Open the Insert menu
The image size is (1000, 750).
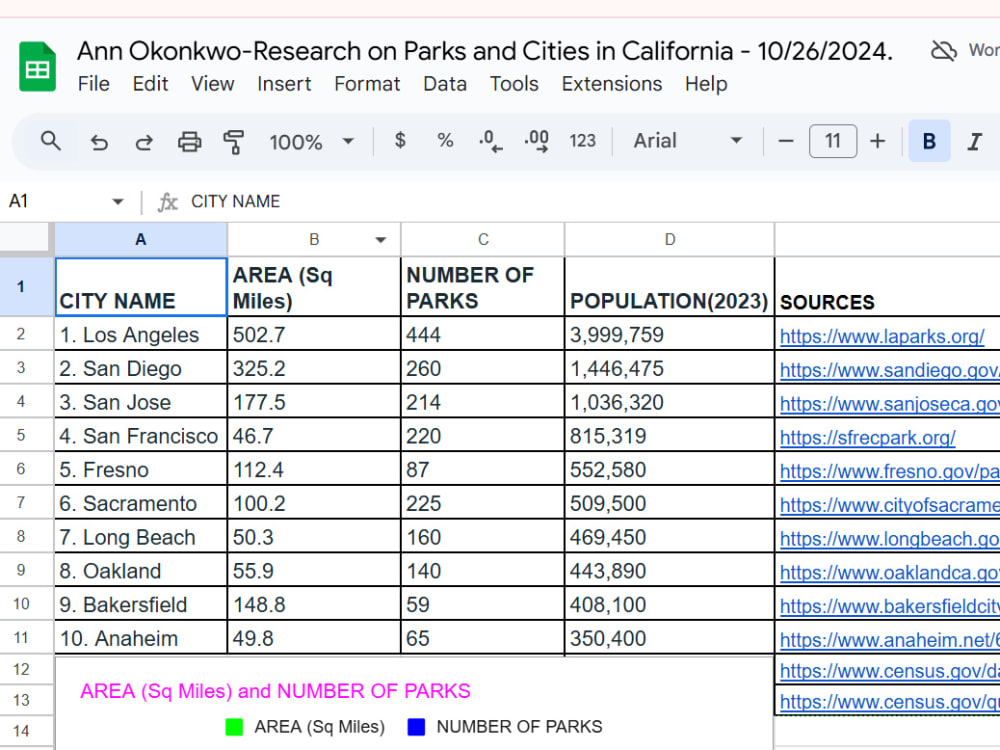pos(284,84)
